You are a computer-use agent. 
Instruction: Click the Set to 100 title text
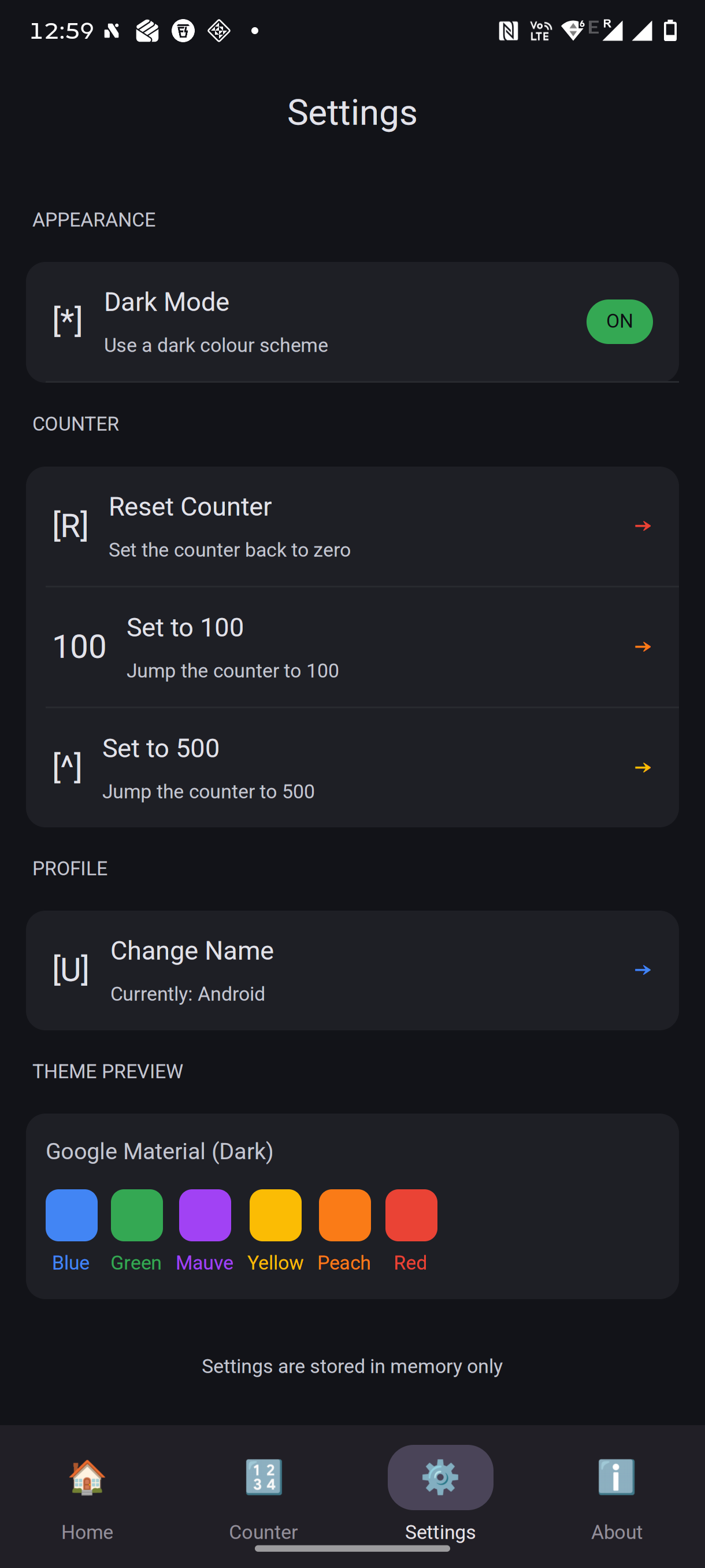185,627
